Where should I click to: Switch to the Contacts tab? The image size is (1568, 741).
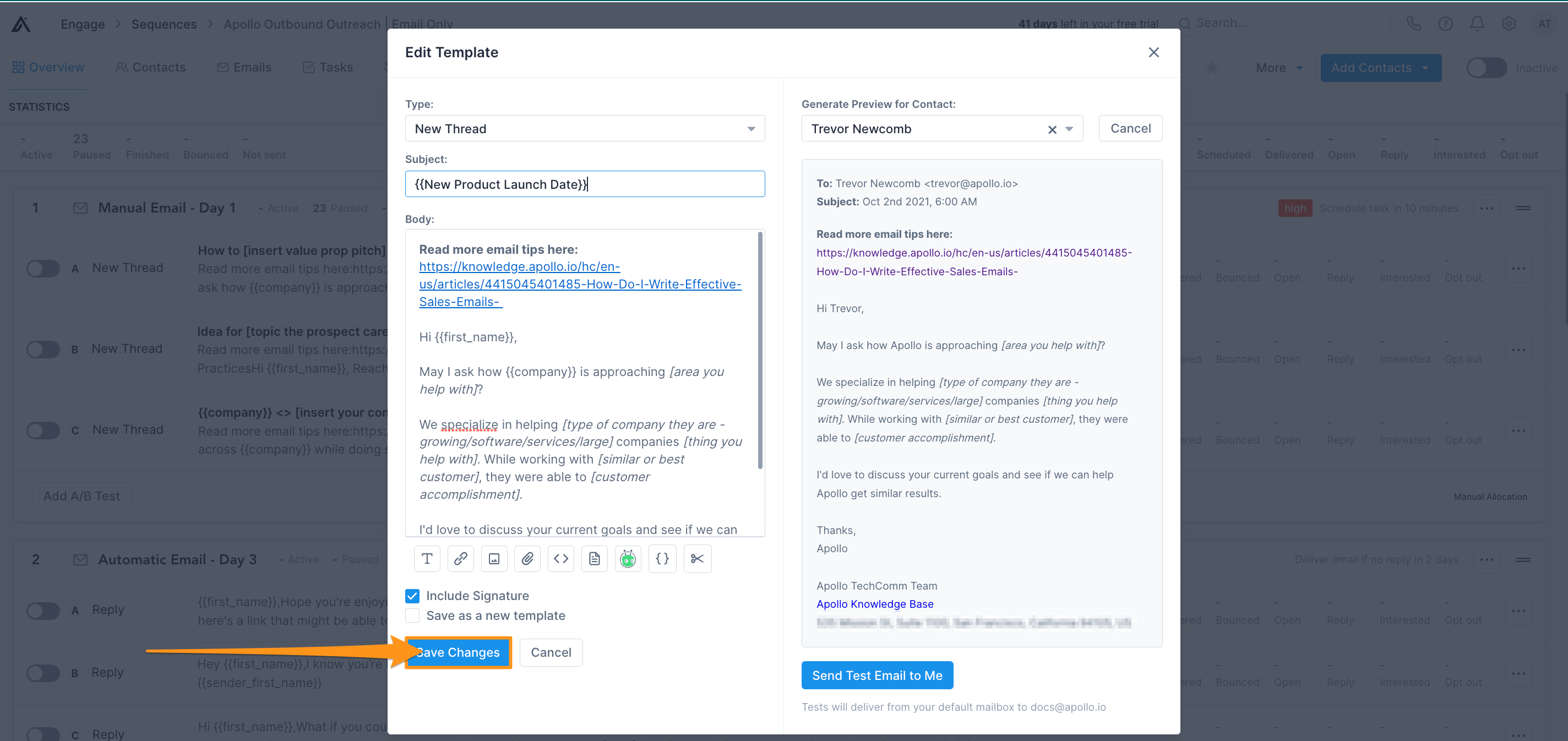point(150,67)
